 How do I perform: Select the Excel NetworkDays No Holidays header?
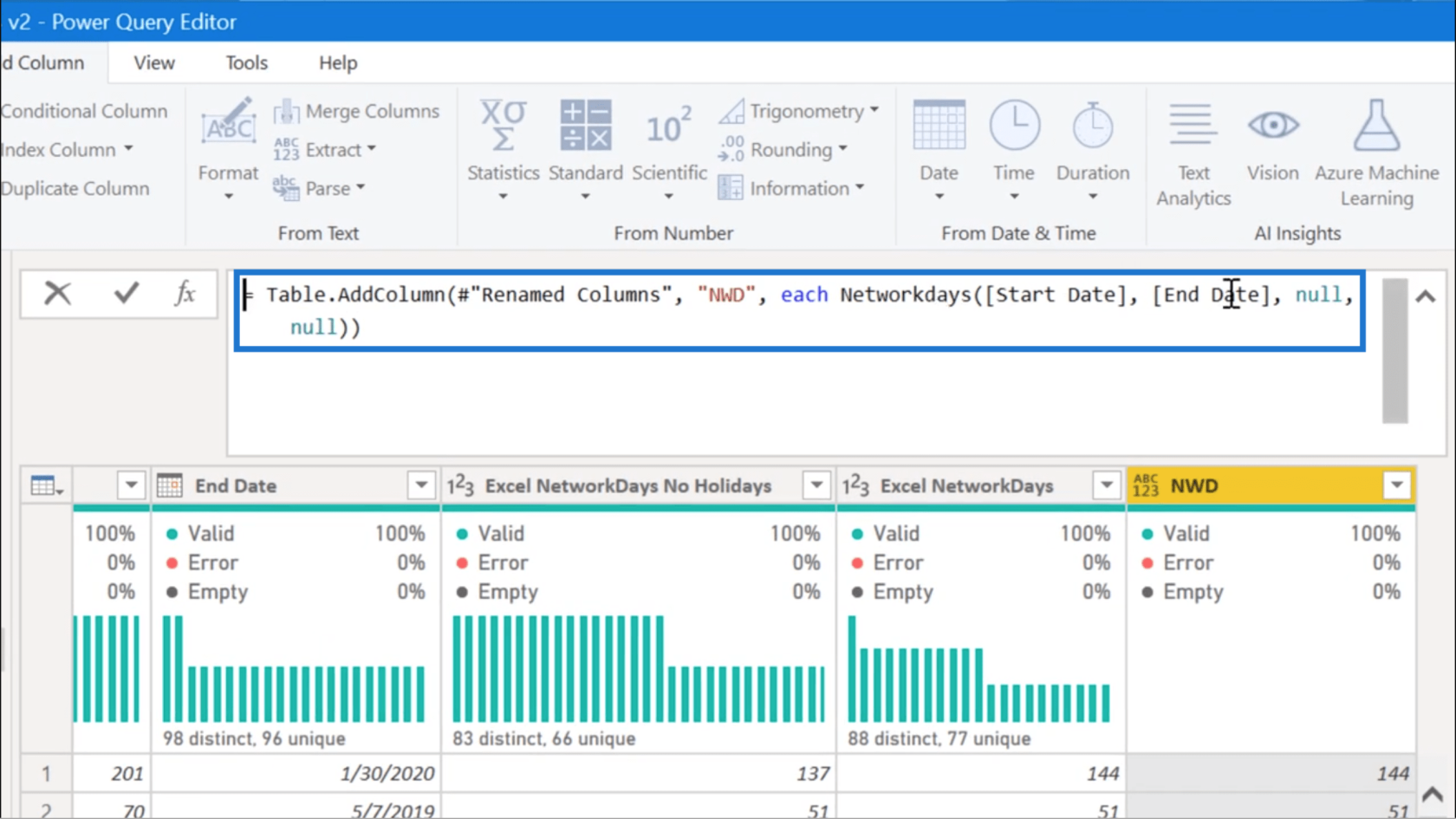click(x=639, y=485)
